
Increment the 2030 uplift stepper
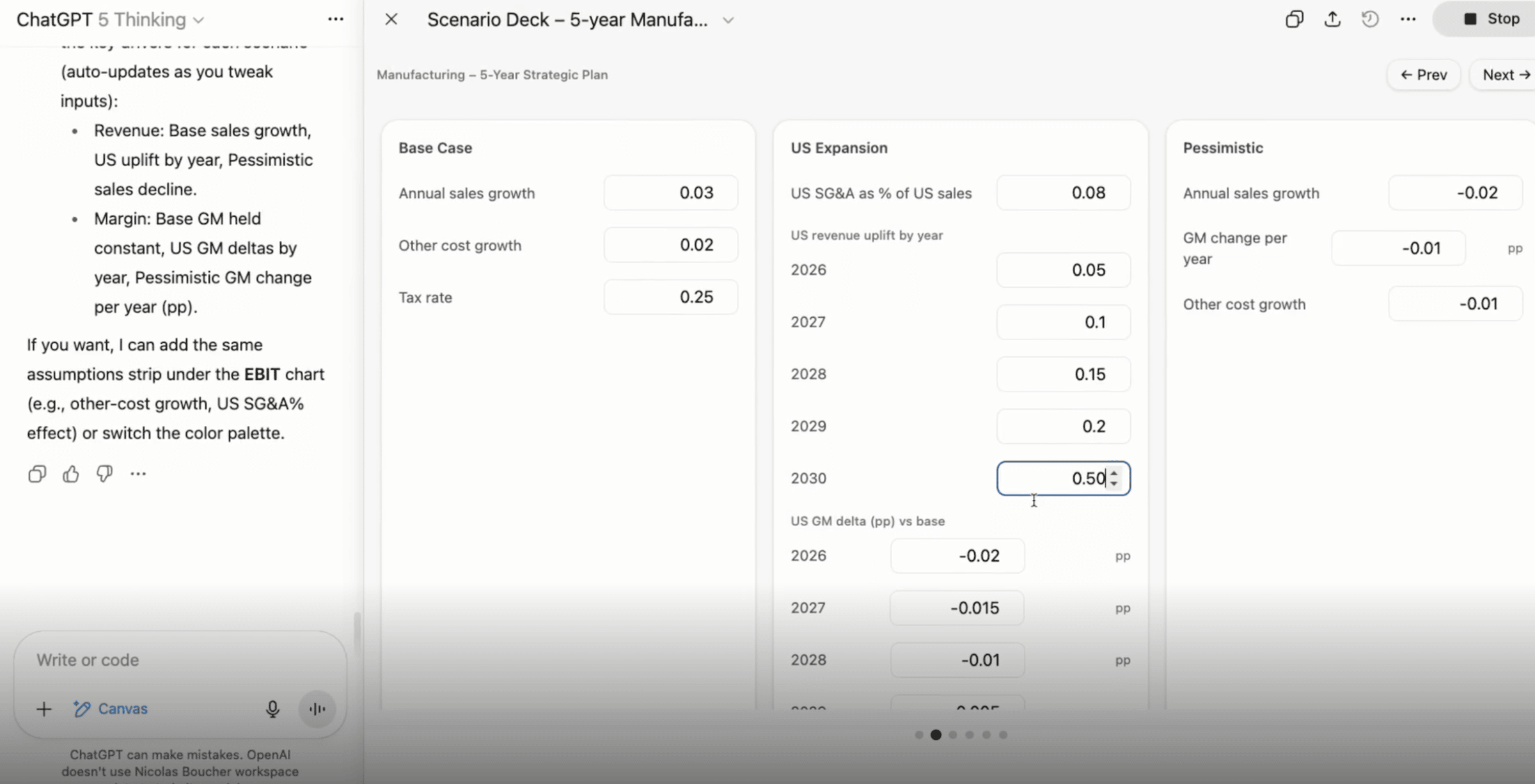point(1114,474)
